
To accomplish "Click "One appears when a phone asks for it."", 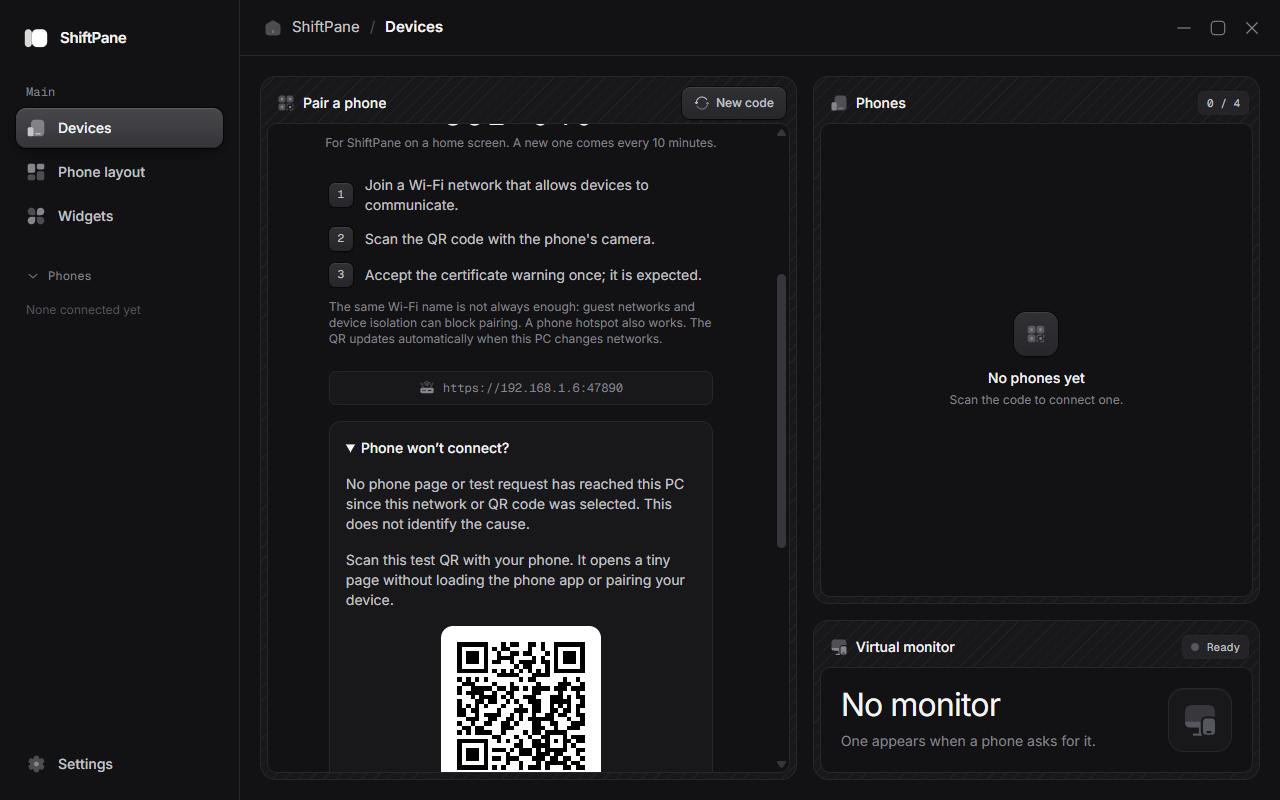I will (x=968, y=742).
